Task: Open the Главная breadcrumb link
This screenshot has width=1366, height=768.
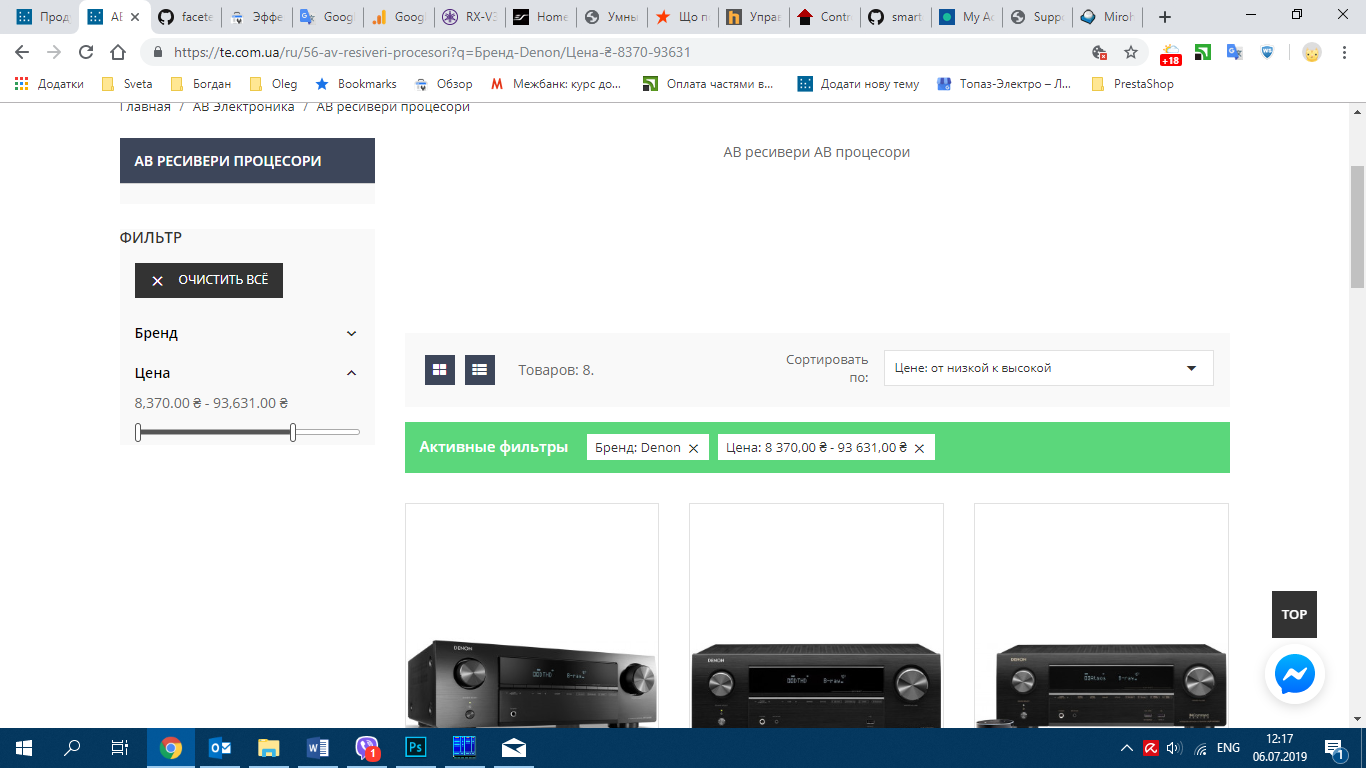Action: coord(145,107)
